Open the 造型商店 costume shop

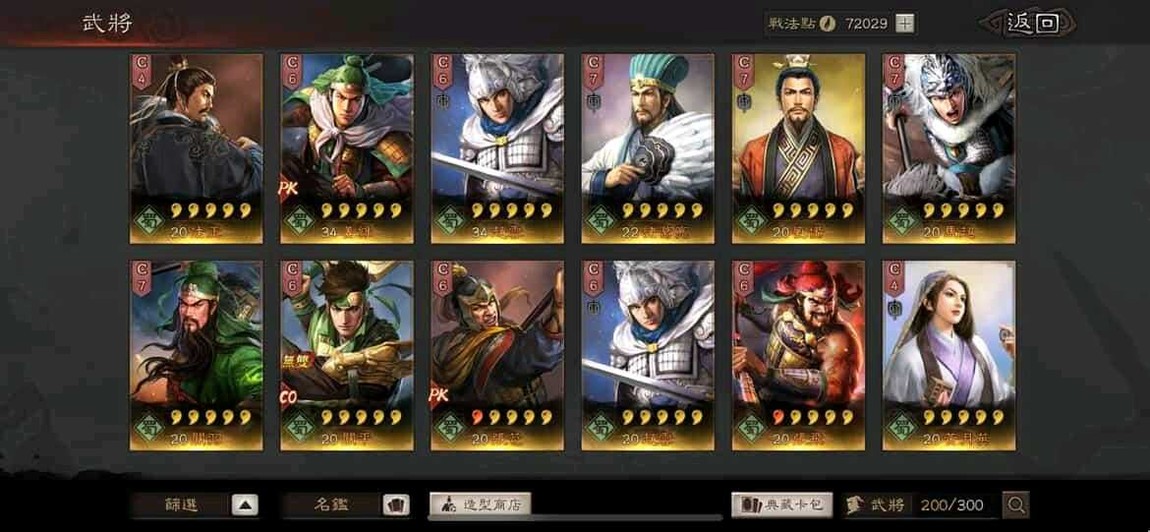coord(480,504)
